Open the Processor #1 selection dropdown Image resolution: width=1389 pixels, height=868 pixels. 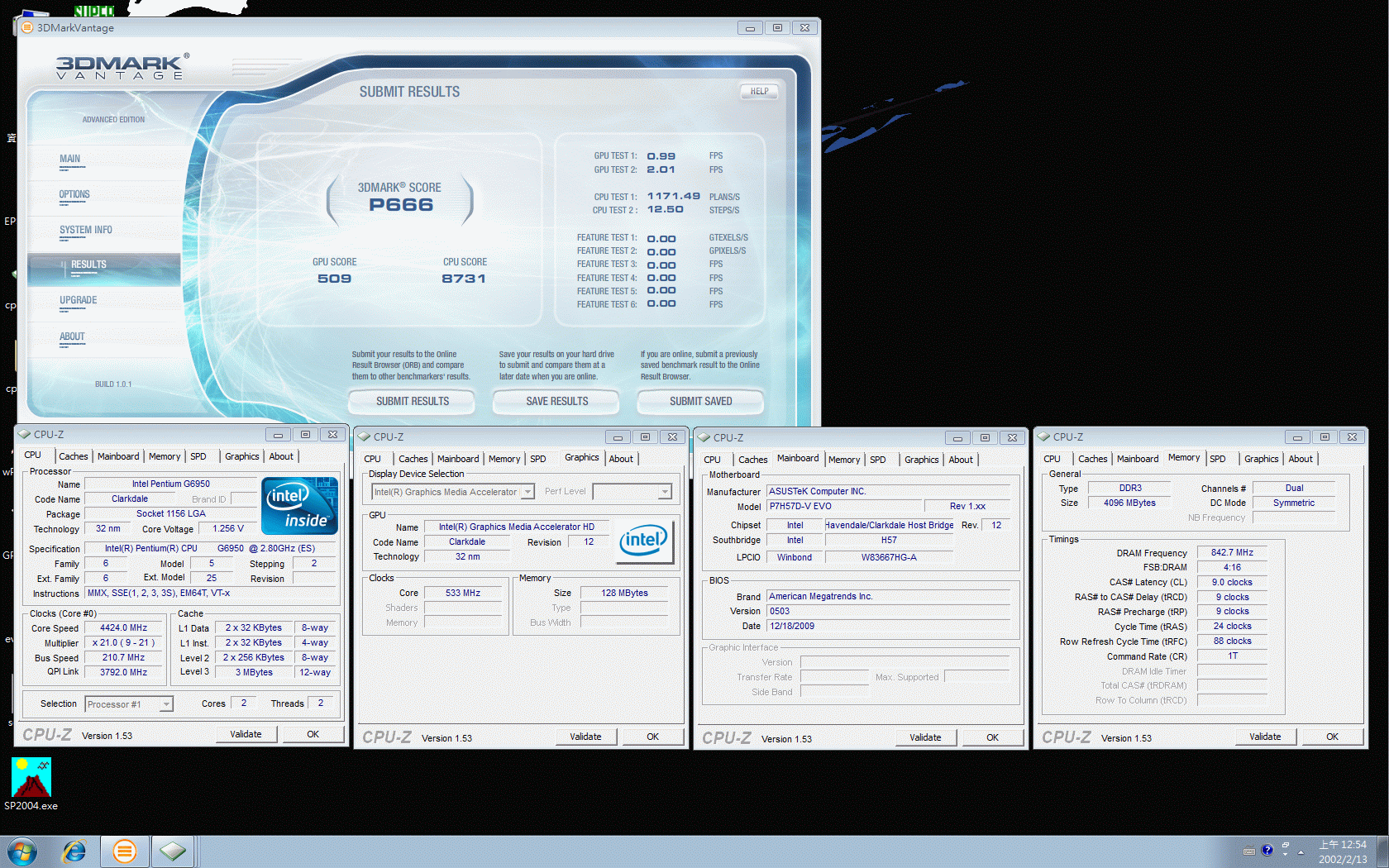coord(166,704)
